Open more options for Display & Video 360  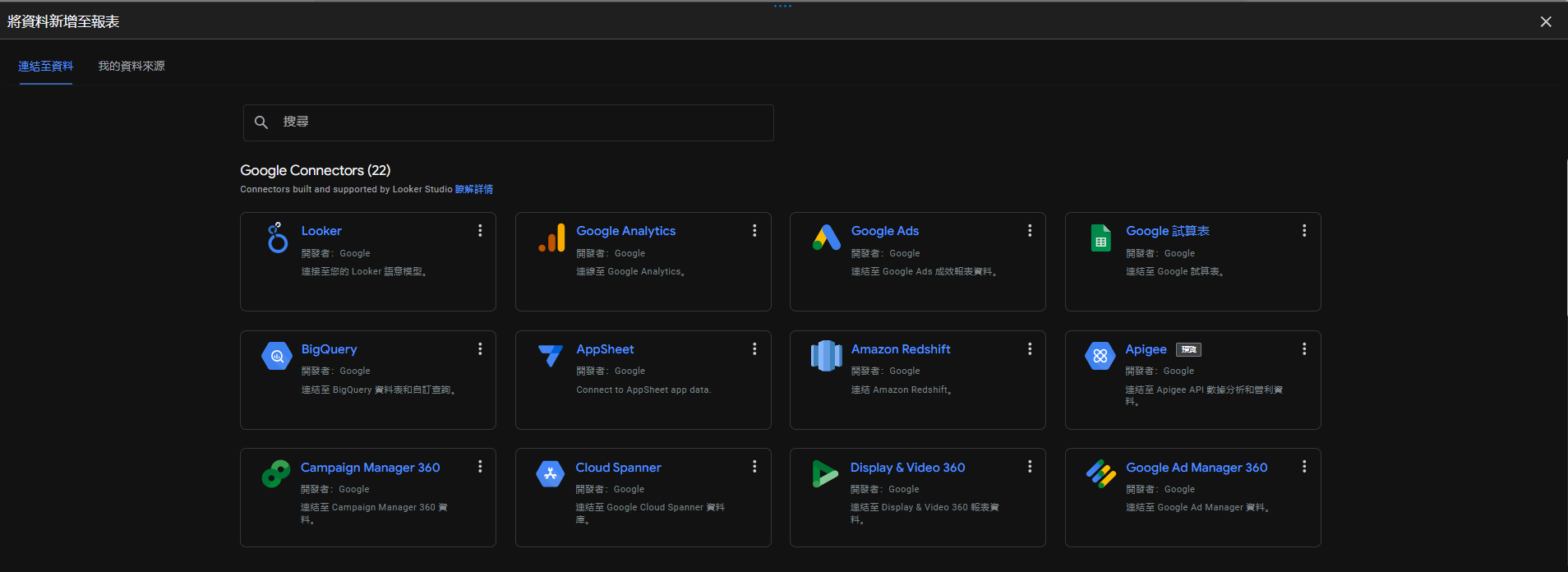(x=1030, y=467)
